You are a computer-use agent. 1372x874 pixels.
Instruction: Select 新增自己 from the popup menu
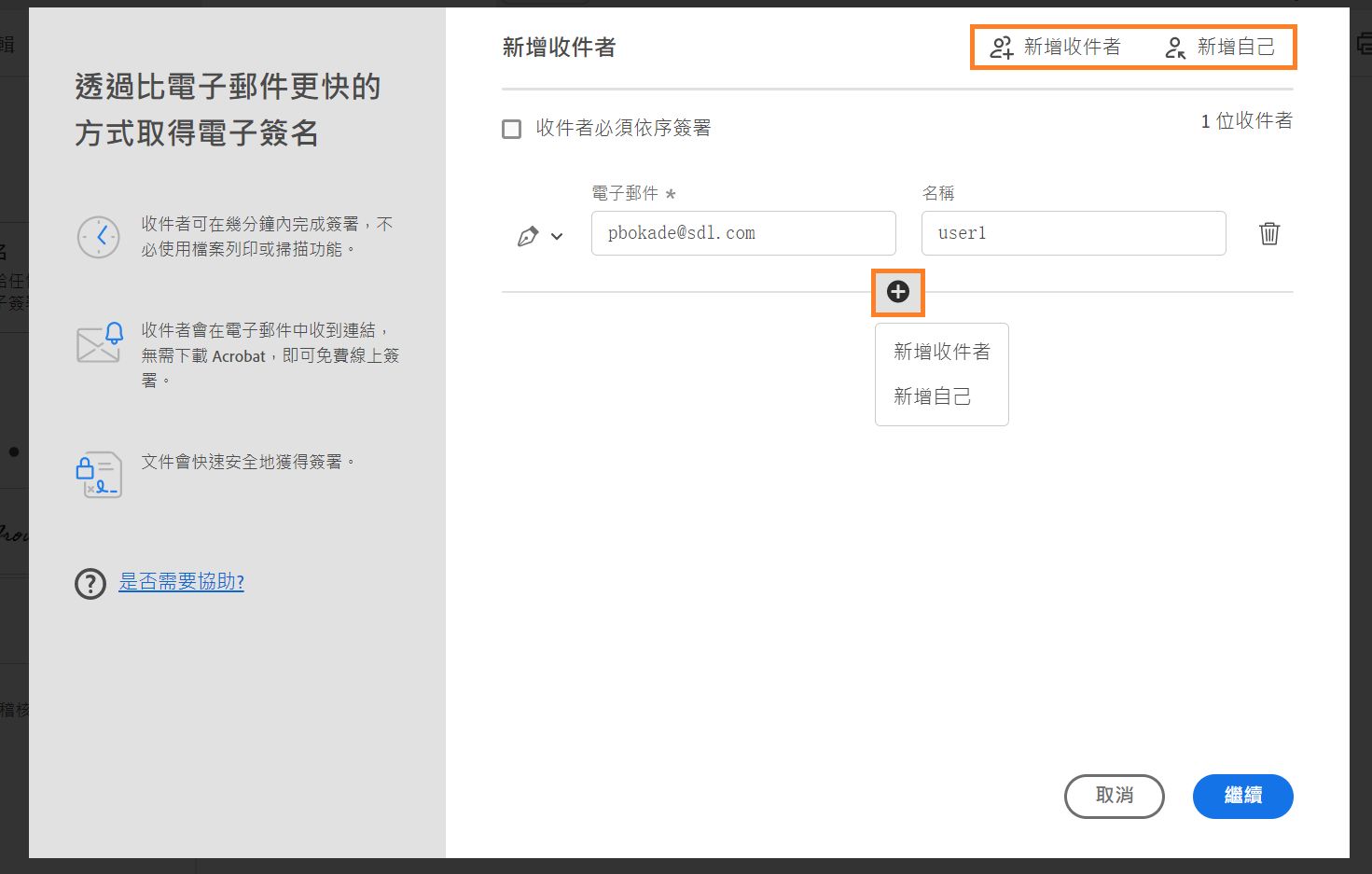coord(933,395)
